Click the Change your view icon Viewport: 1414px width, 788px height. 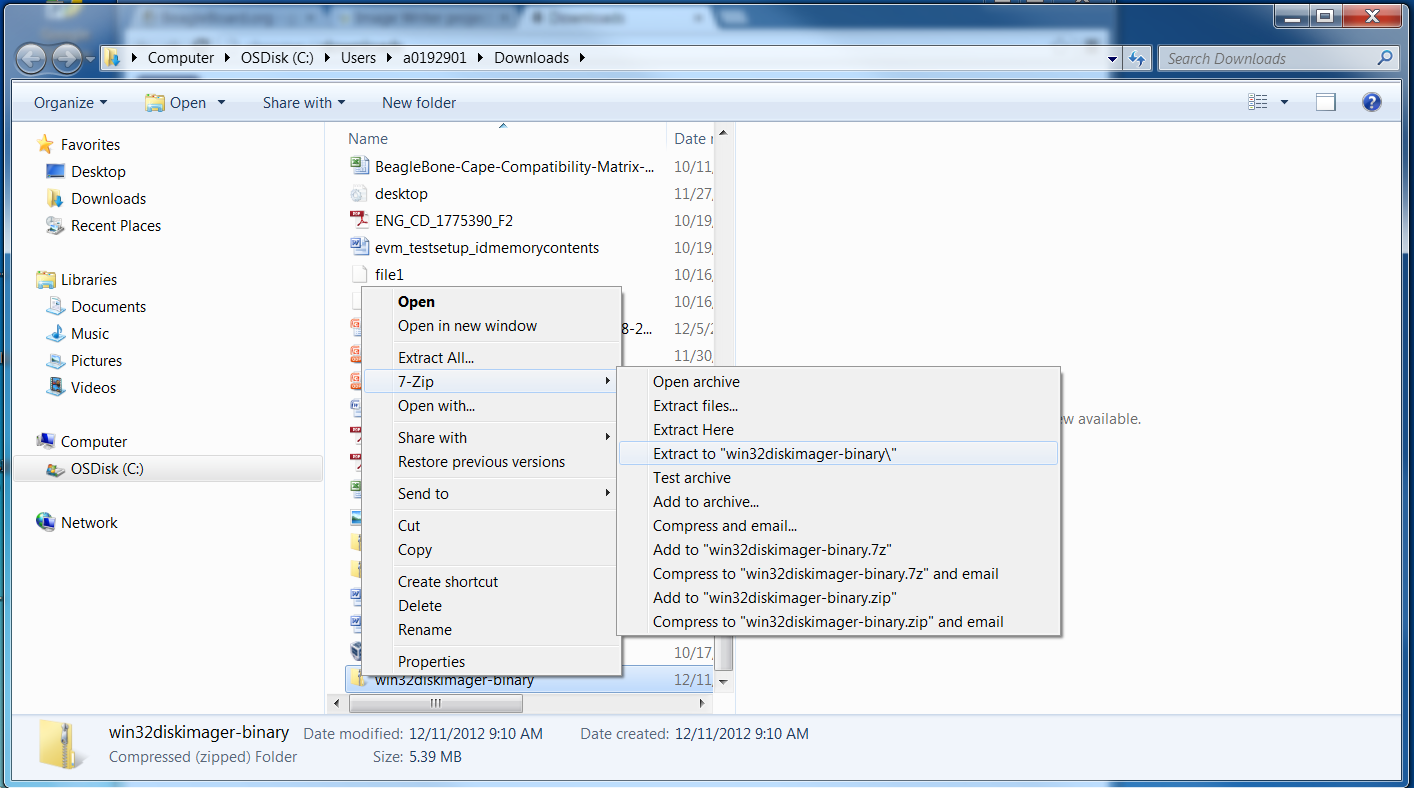pos(1258,102)
